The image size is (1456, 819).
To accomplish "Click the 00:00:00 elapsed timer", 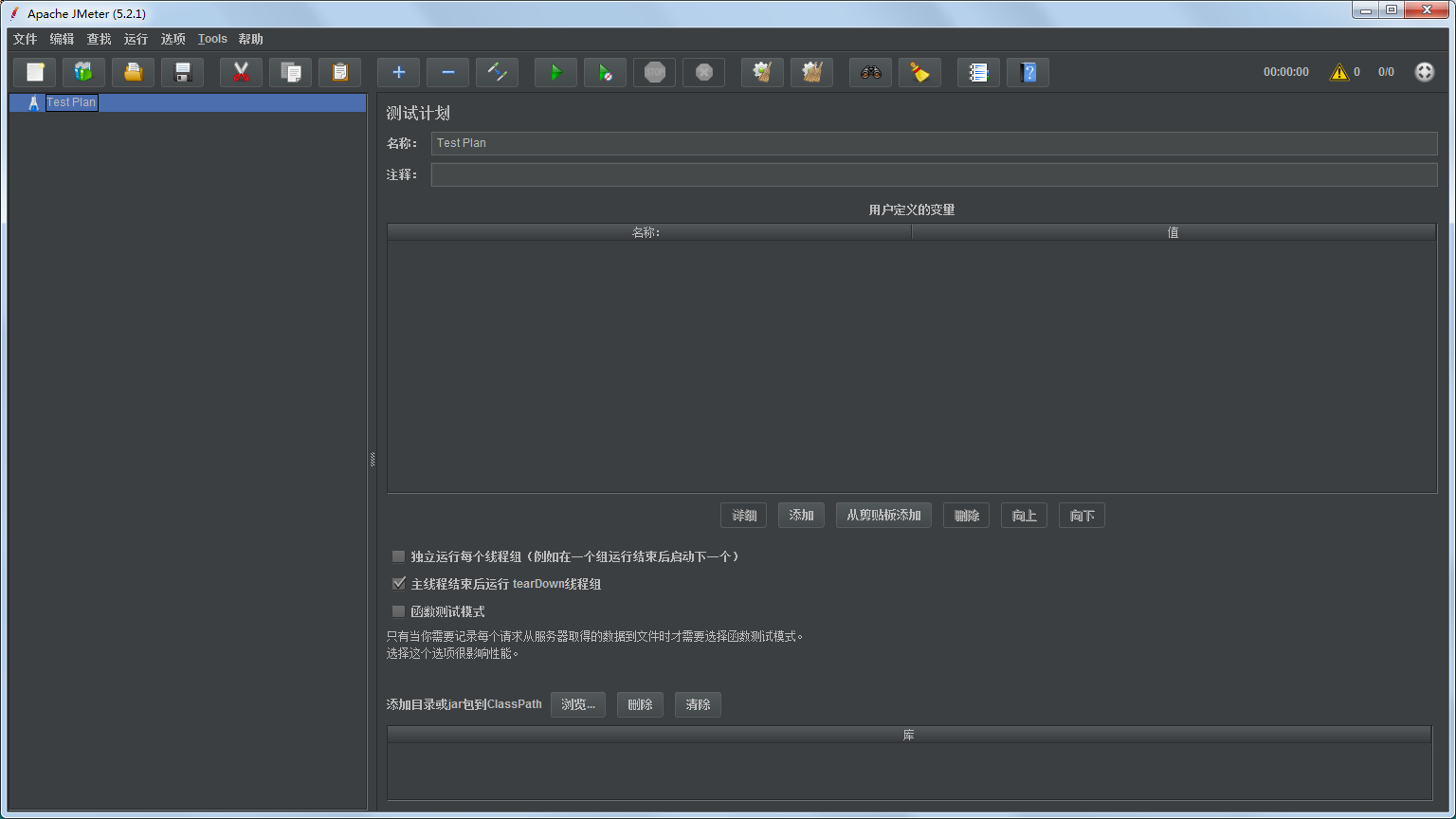I will [1285, 72].
